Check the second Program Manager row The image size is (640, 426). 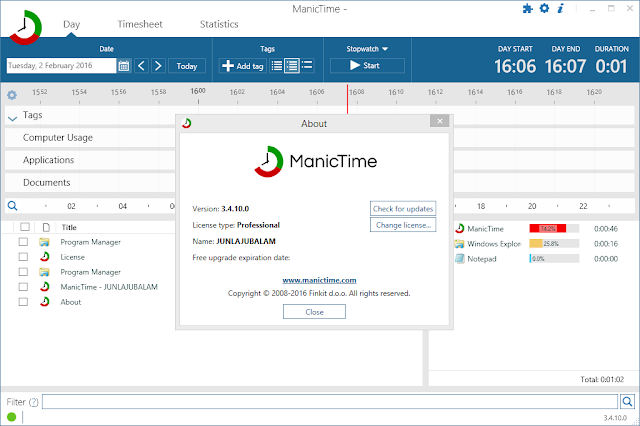click(x=23, y=272)
